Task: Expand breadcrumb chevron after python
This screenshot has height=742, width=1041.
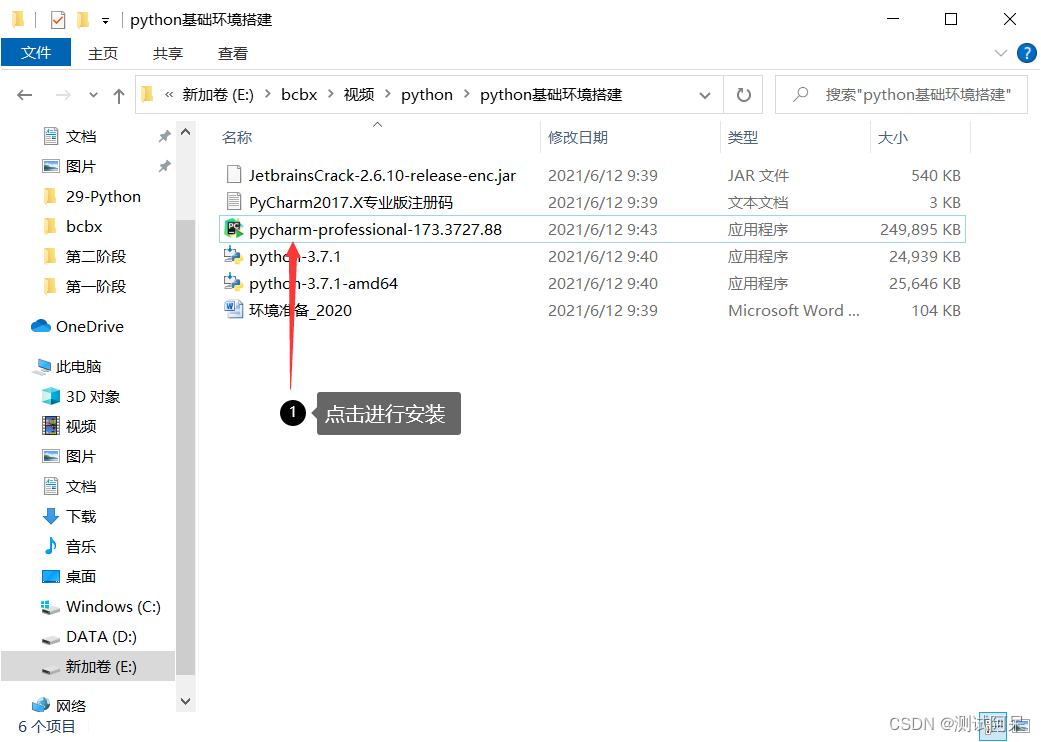Action: point(467,95)
